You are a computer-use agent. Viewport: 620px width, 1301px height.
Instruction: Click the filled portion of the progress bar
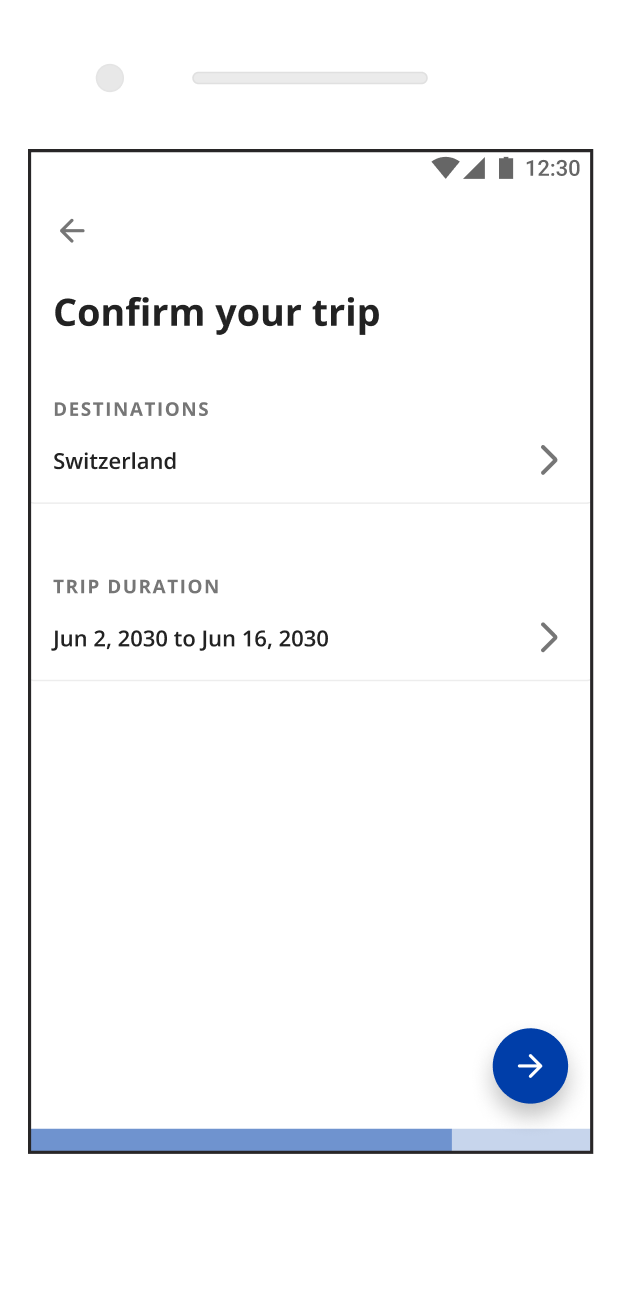(241, 1140)
